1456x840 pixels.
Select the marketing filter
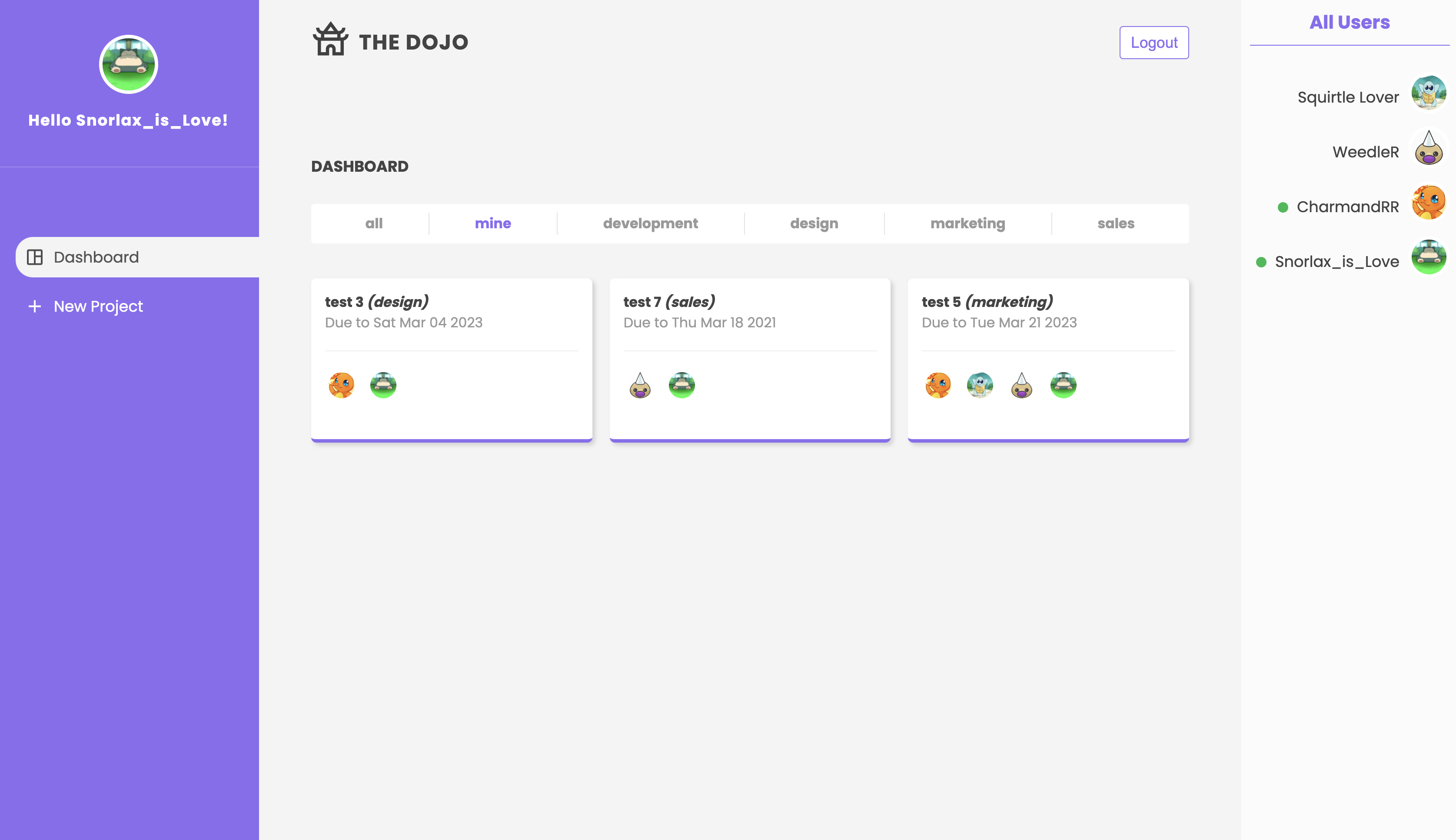967,223
